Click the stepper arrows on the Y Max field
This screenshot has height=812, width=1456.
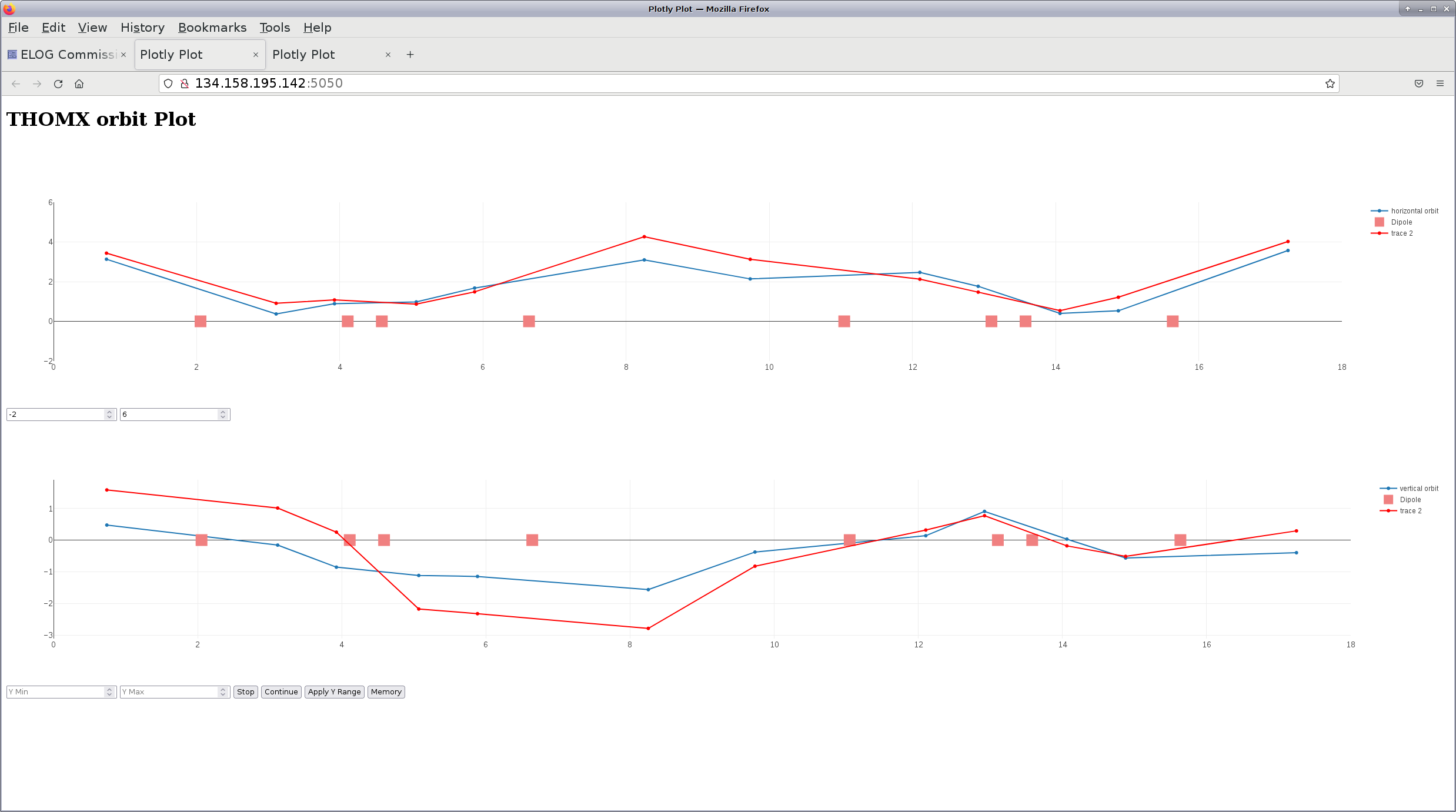coord(223,692)
